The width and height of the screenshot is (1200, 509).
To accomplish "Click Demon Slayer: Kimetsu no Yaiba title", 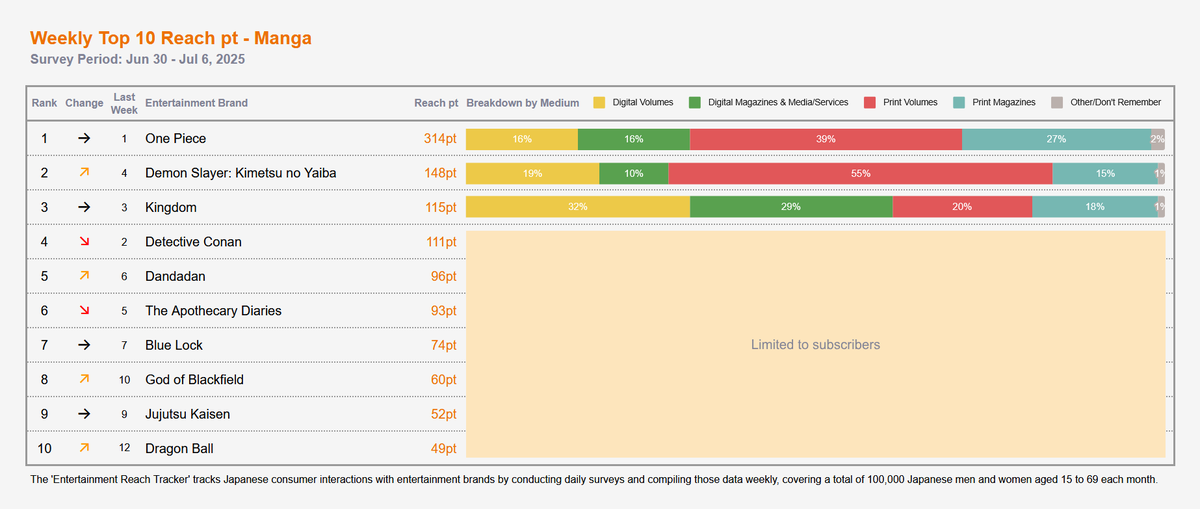I will (240, 173).
